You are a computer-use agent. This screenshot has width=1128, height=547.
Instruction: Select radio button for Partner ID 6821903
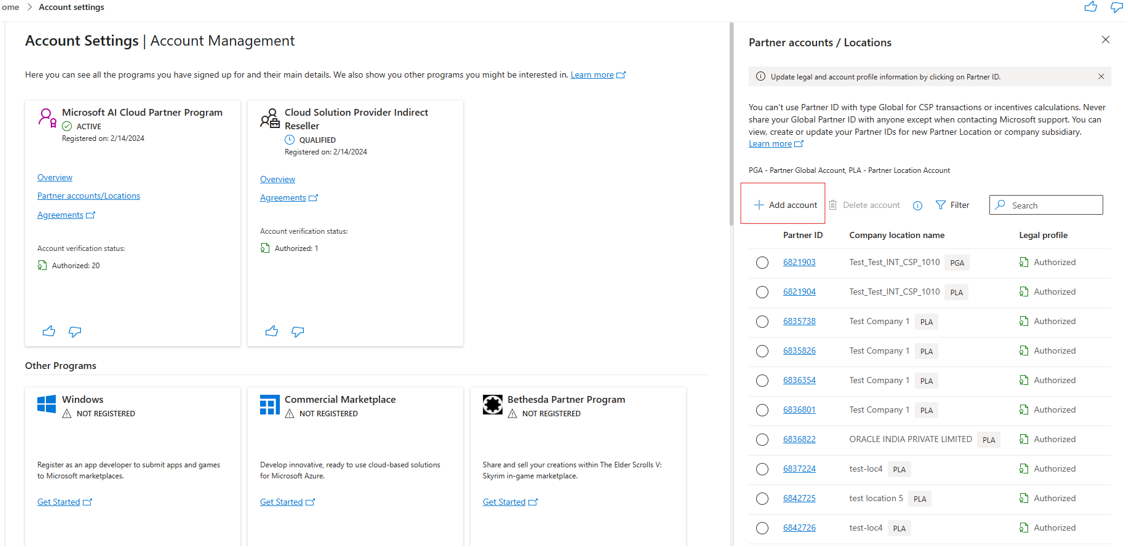pyautogui.click(x=762, y=263)
